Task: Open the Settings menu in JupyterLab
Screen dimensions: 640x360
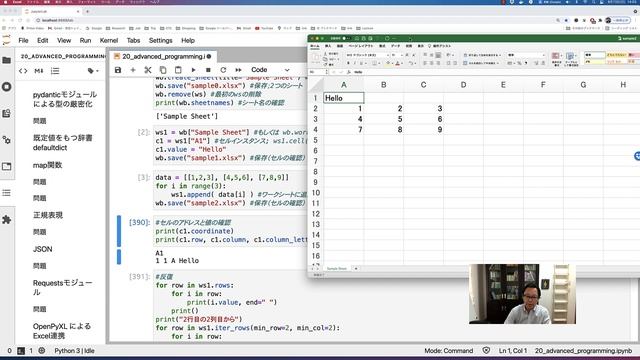Action: click(x=160, y=40)
